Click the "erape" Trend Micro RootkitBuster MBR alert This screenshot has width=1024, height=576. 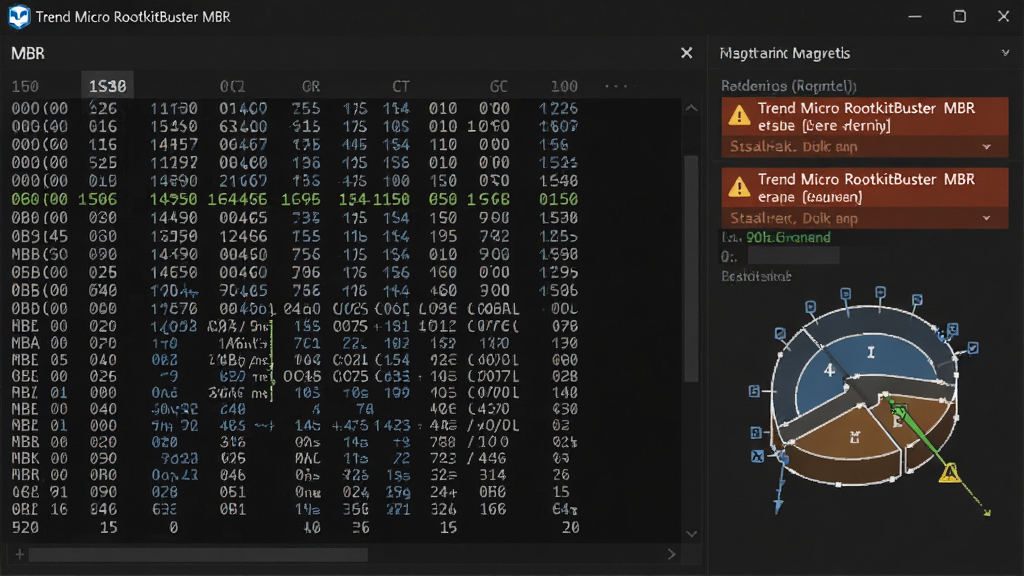click(865, 187)
